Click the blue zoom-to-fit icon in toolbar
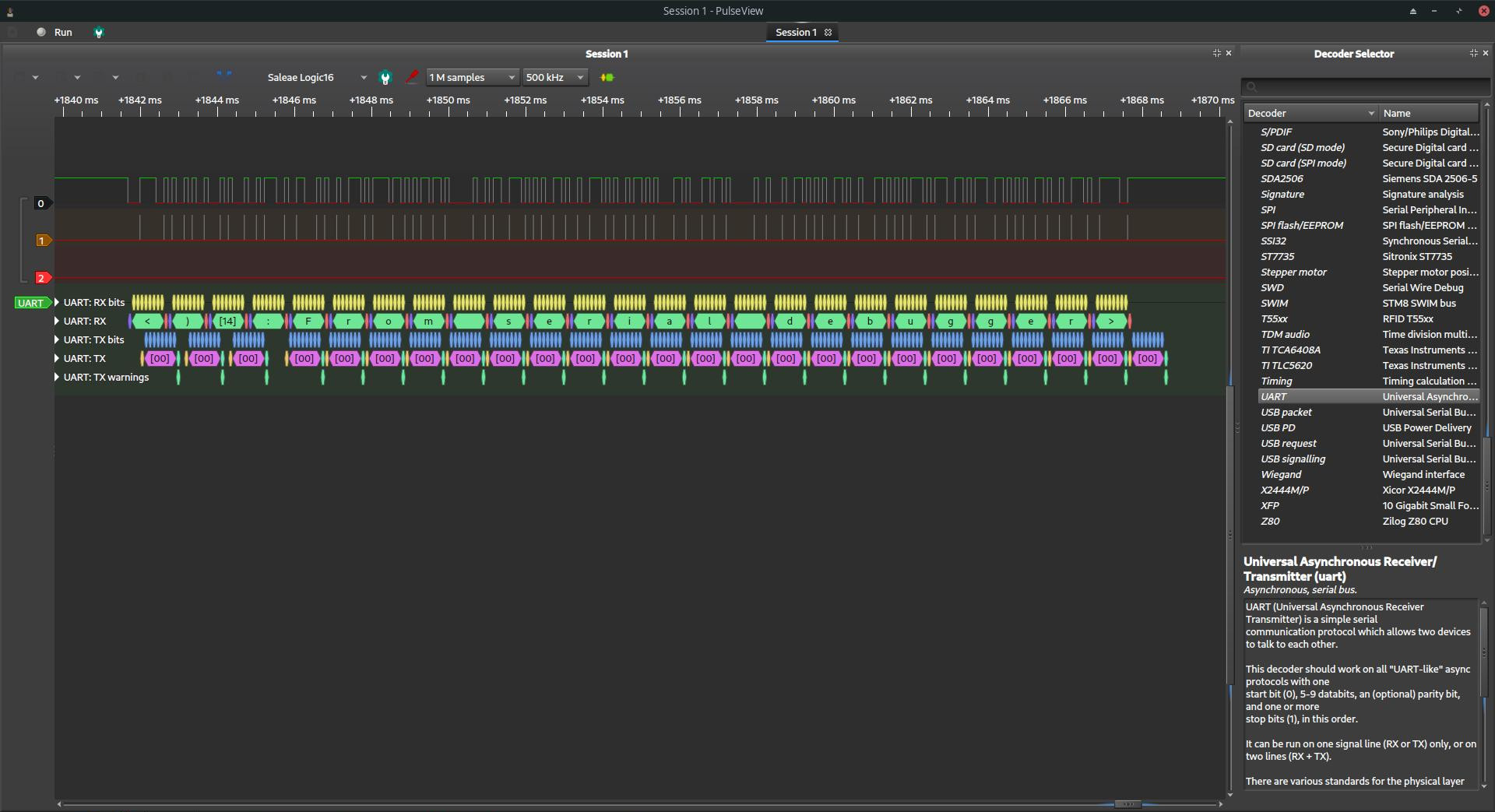 pyautogui.click(x=224, y=77)
